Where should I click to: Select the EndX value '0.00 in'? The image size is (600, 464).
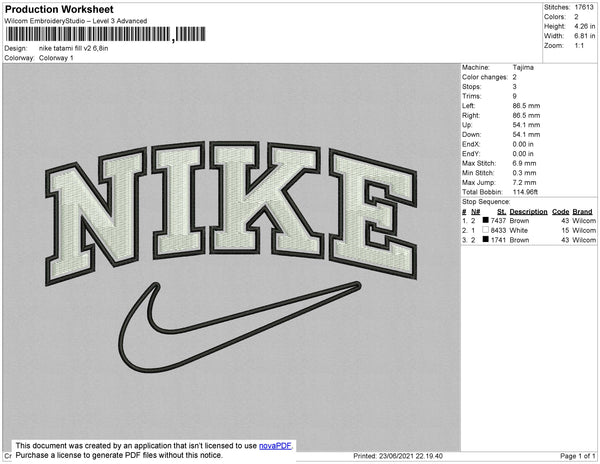coord(523,144)
